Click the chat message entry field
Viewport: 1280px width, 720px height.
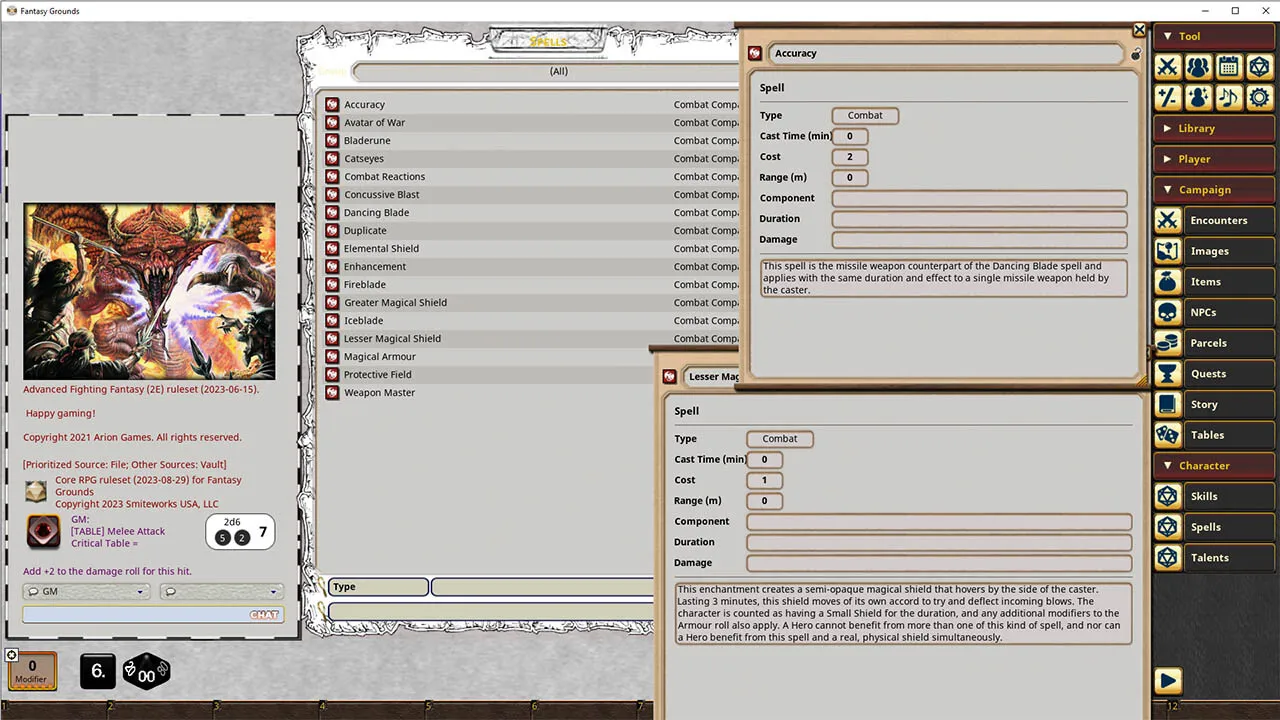point(153,614)
